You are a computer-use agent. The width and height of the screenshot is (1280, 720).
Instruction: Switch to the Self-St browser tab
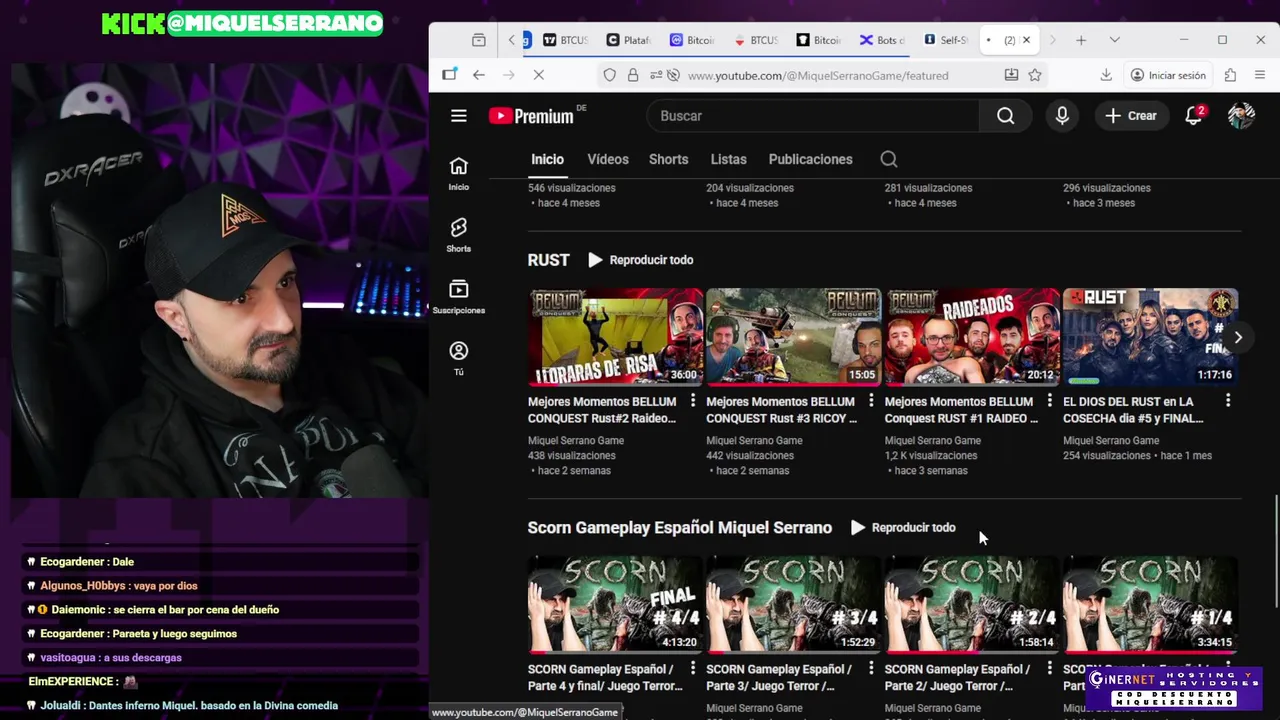945,40
